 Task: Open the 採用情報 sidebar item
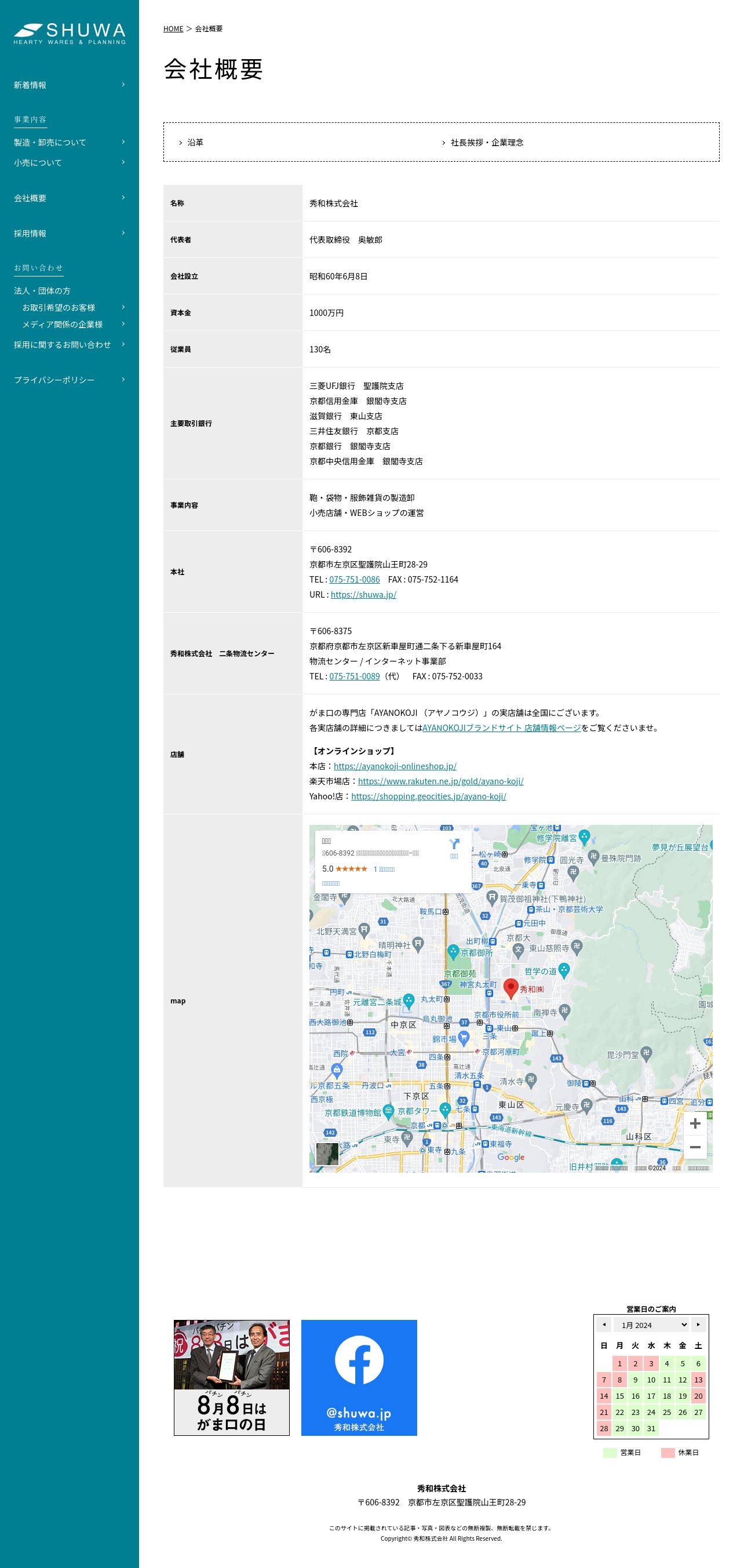point(70,233)
